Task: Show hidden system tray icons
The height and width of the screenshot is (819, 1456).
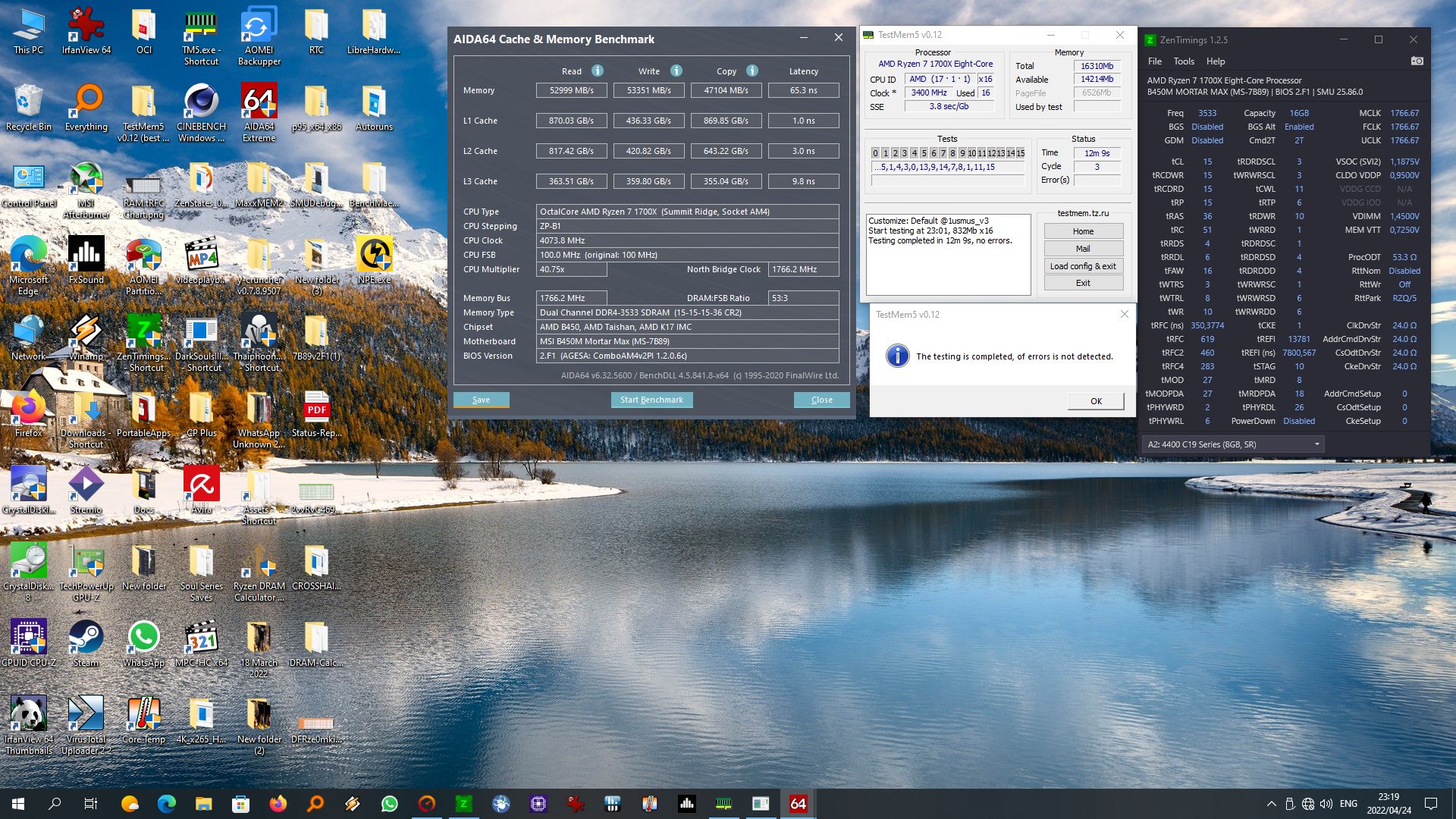Action: tap(1271, 804)
